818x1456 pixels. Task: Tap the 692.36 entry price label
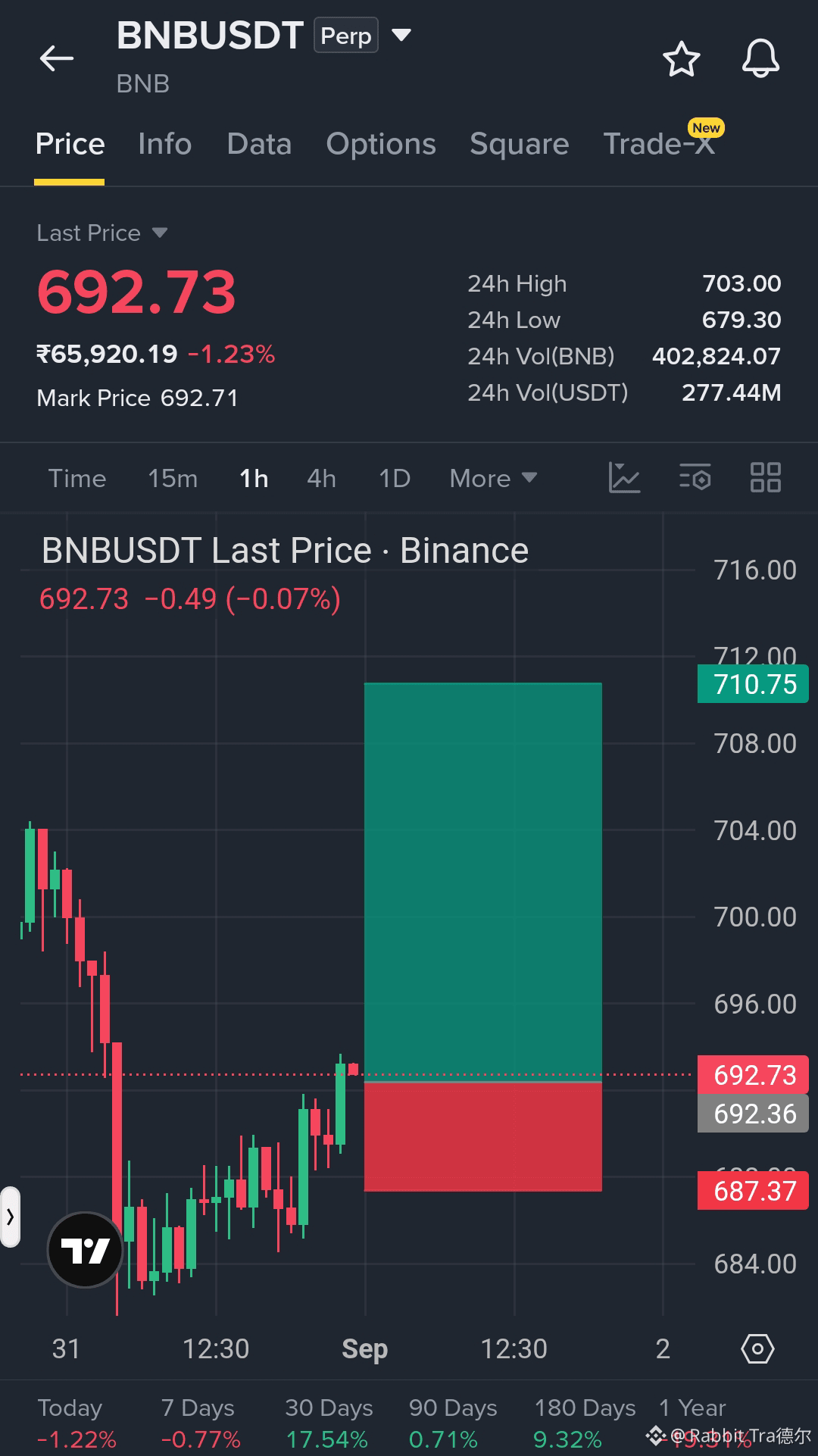tap(753, 1114)
